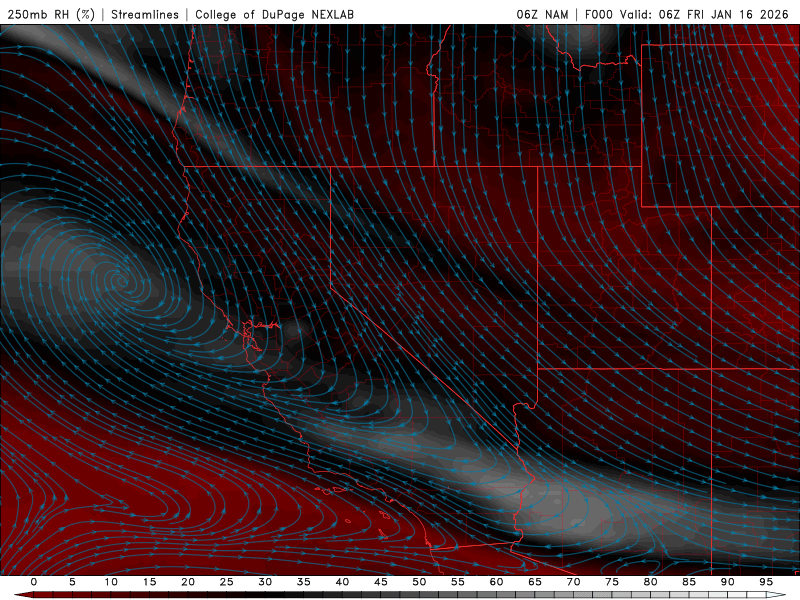Click the colorbar label '75'

click(x=612, y=582)
